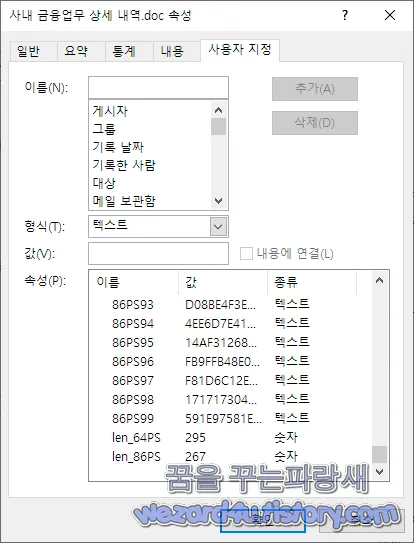Select 기록 날짜 in the name list
Screen dimensions: 414x543
pyautogui.click(x=150, y=147)
